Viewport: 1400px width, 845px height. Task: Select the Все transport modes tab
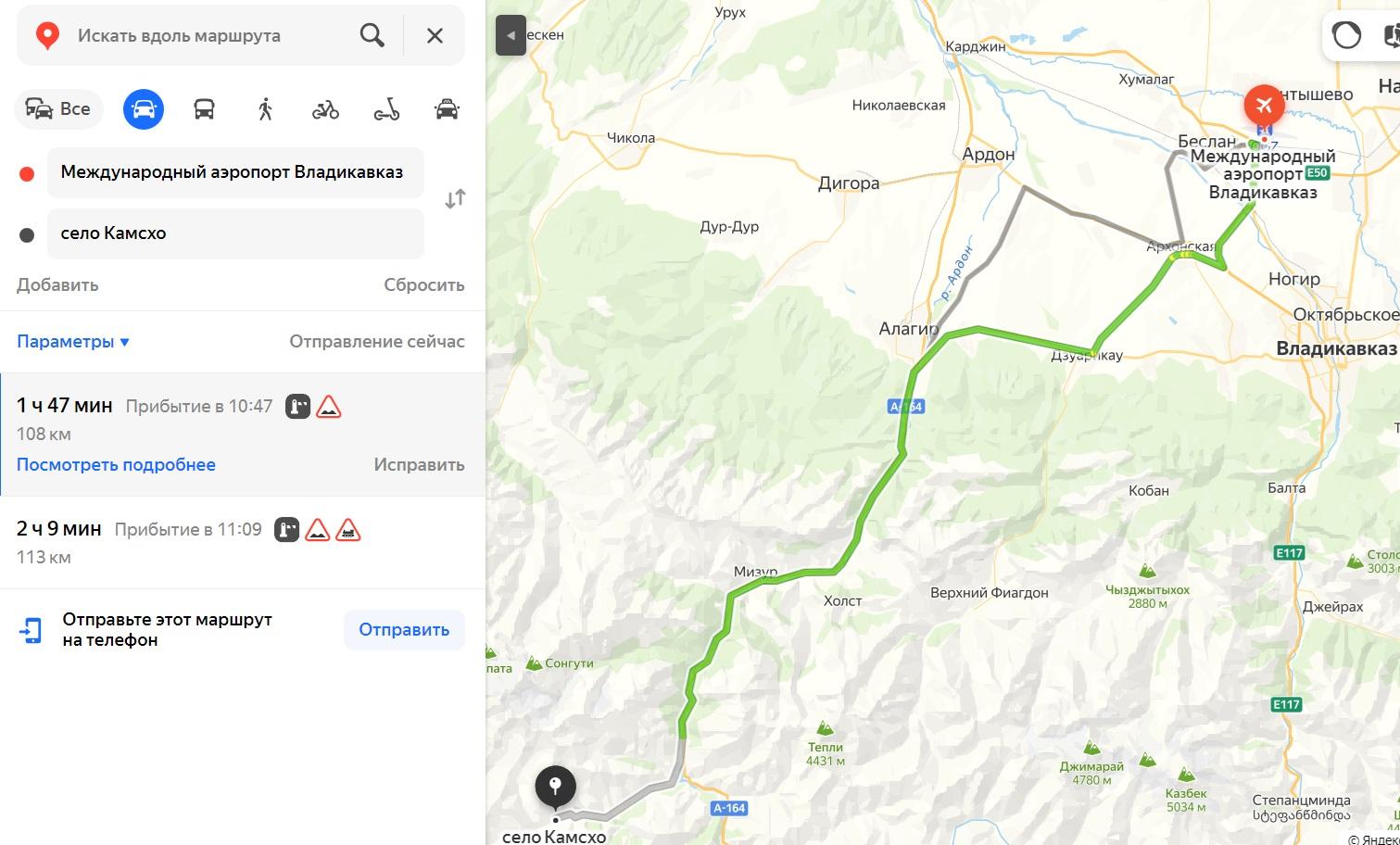(57, 109)
